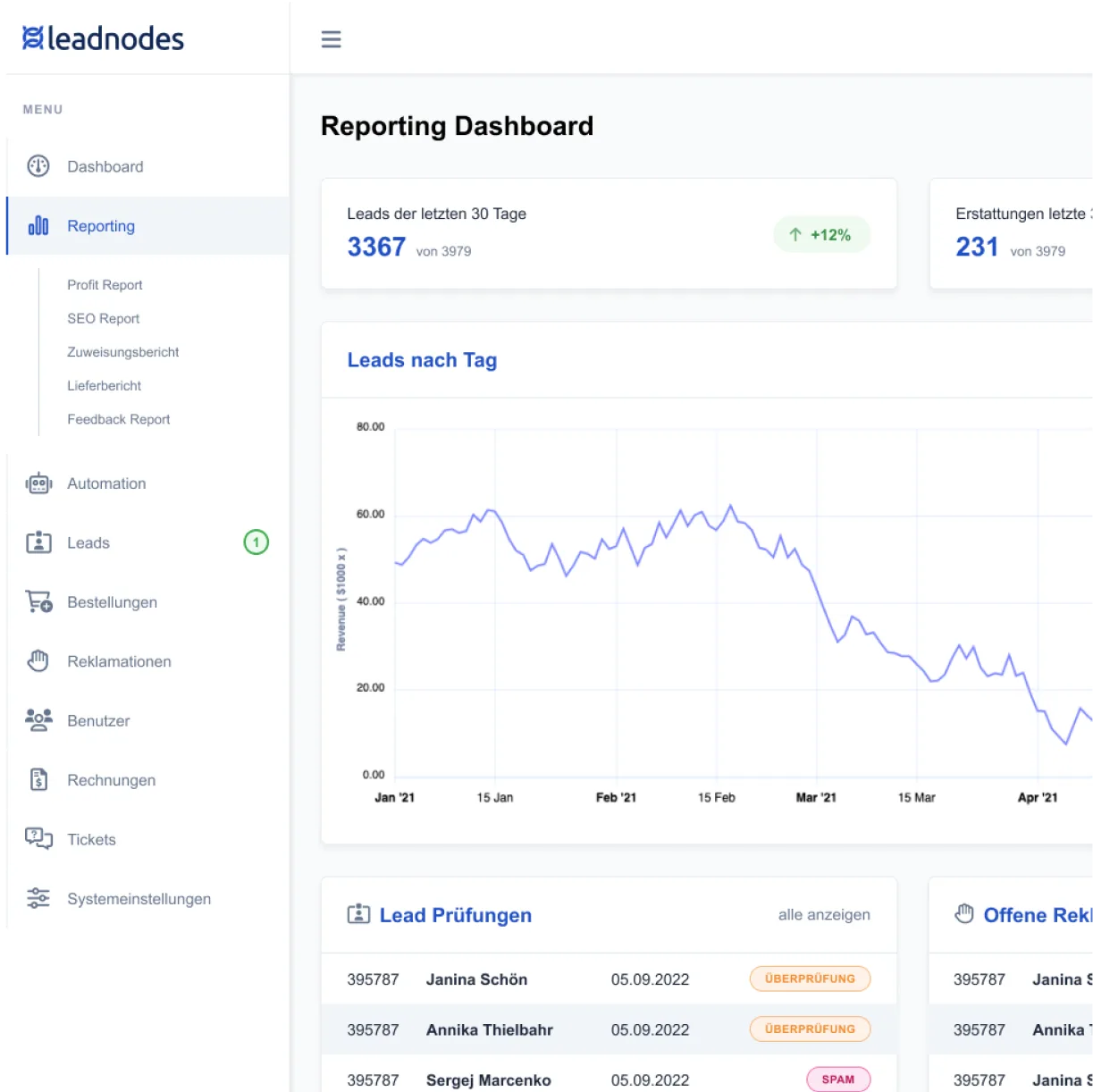
Task: Open Reklamationen menu item
Action: coord(147,661)
